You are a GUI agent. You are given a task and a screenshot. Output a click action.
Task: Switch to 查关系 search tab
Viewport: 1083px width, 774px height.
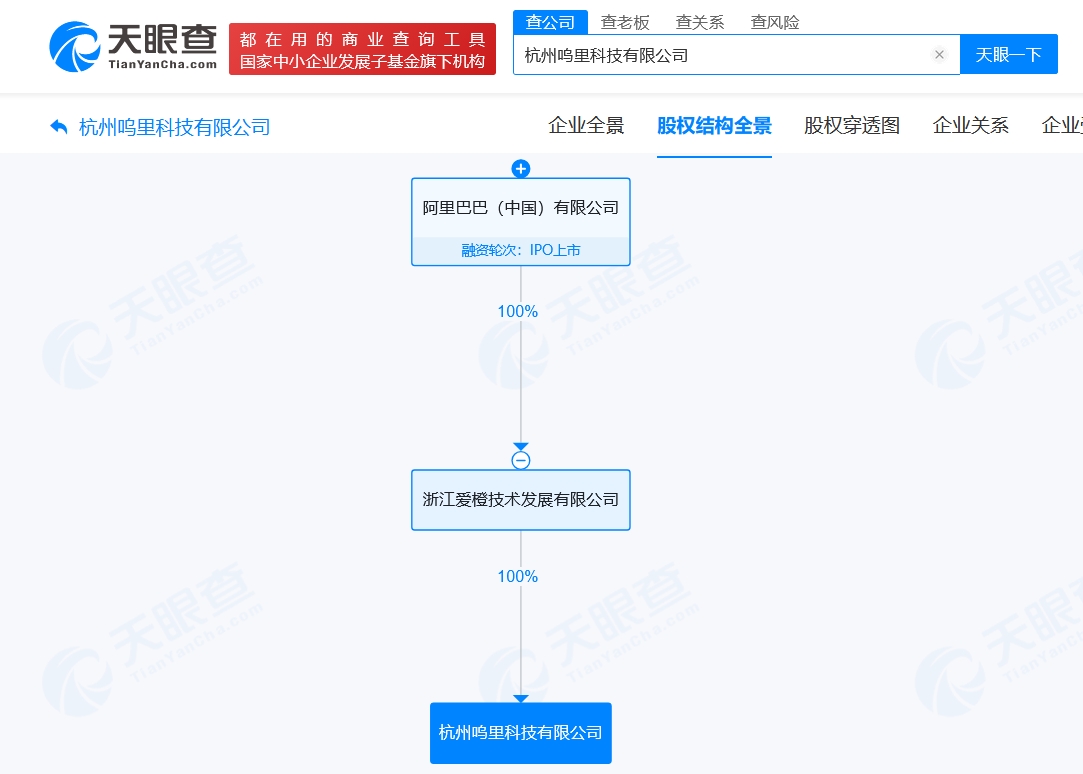700,22
